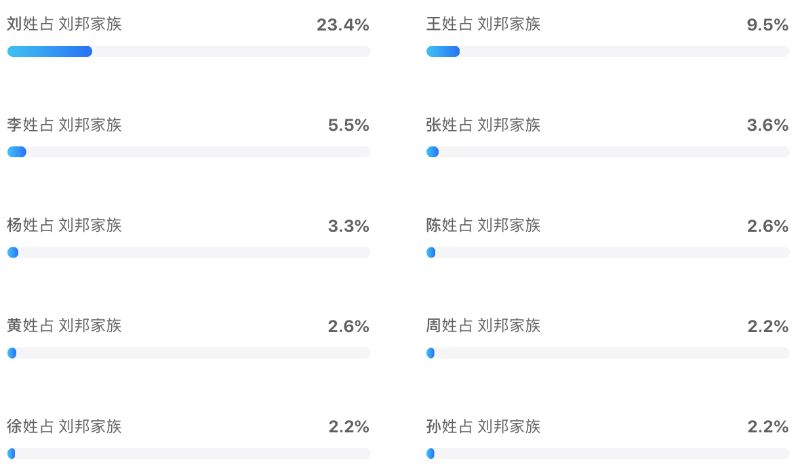Click the 陈姓占 刘邦家族 progress bar

608,253
